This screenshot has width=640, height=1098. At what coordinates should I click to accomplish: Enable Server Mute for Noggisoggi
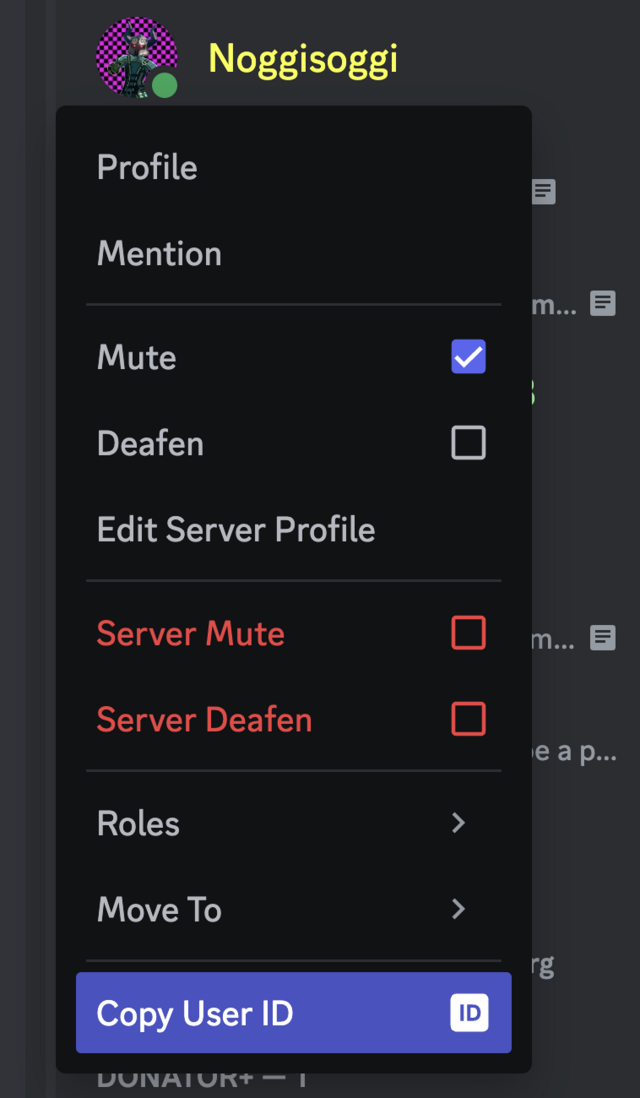[468, 633]
